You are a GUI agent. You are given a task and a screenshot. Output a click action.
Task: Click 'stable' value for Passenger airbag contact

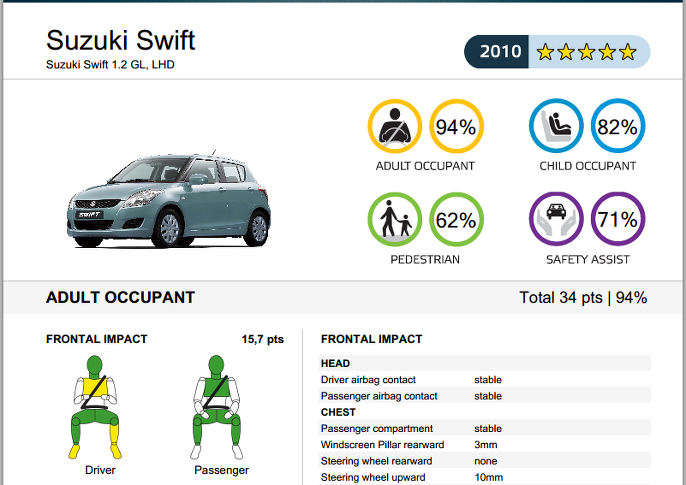[x=488, y=396]
